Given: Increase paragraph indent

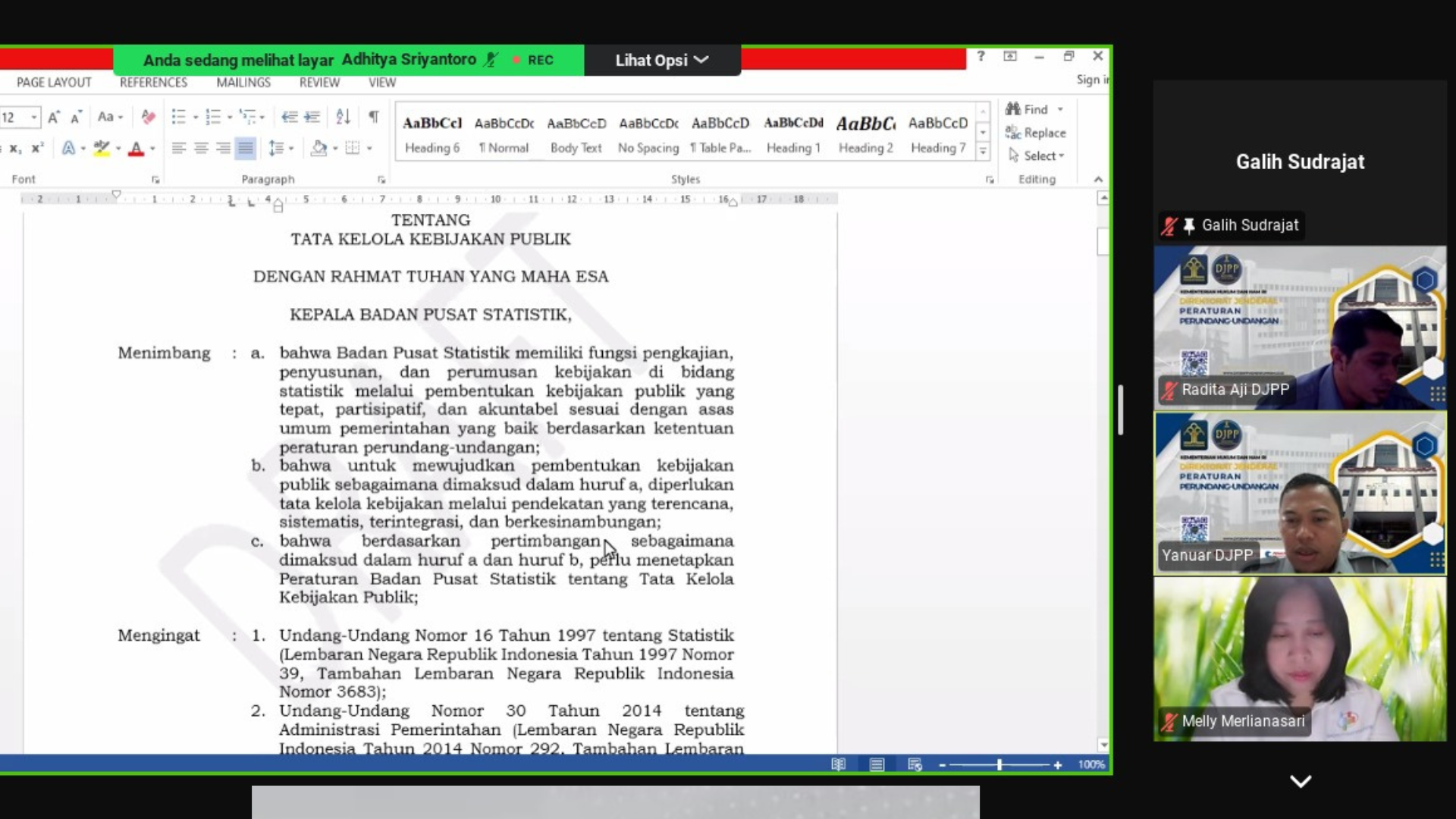Looking at the screenshot, I should point(312,117).
